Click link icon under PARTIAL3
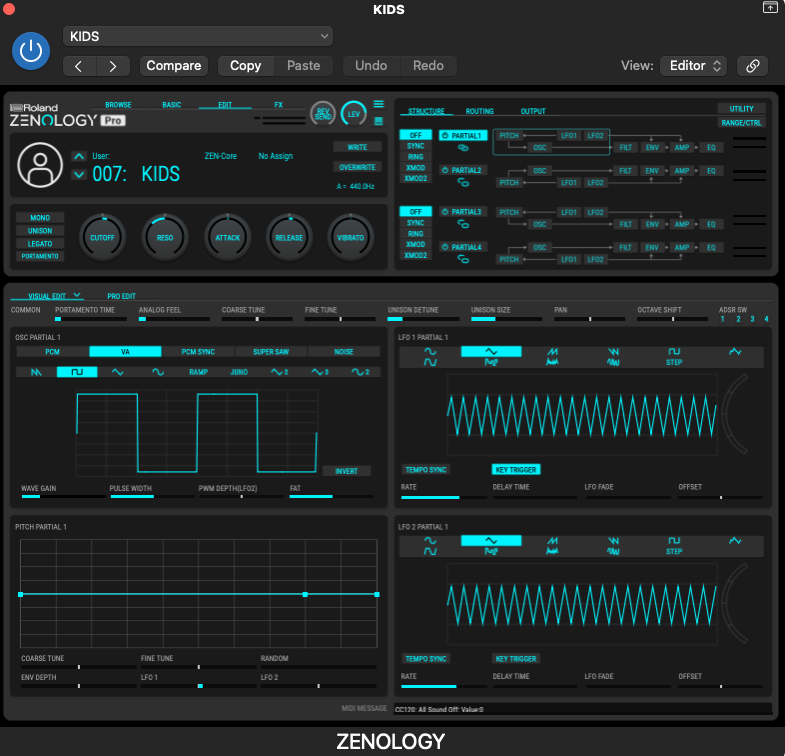Image resolution: width=785 pixels, height=756 pixels. click(463, 224)
